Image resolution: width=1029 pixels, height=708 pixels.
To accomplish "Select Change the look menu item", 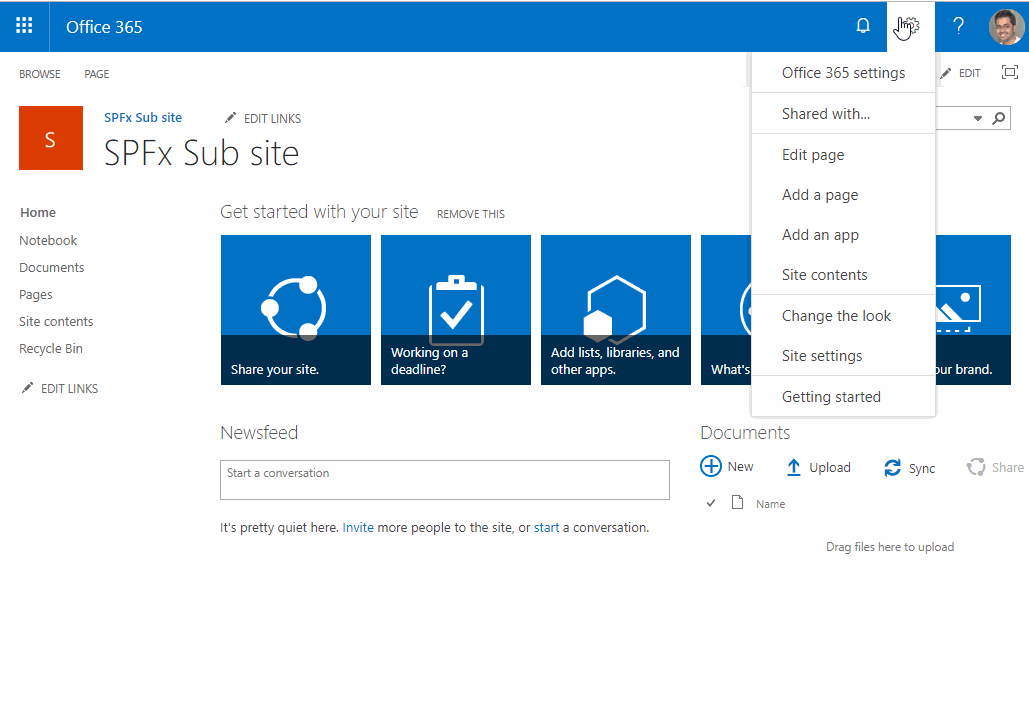I will pos(843,316).
